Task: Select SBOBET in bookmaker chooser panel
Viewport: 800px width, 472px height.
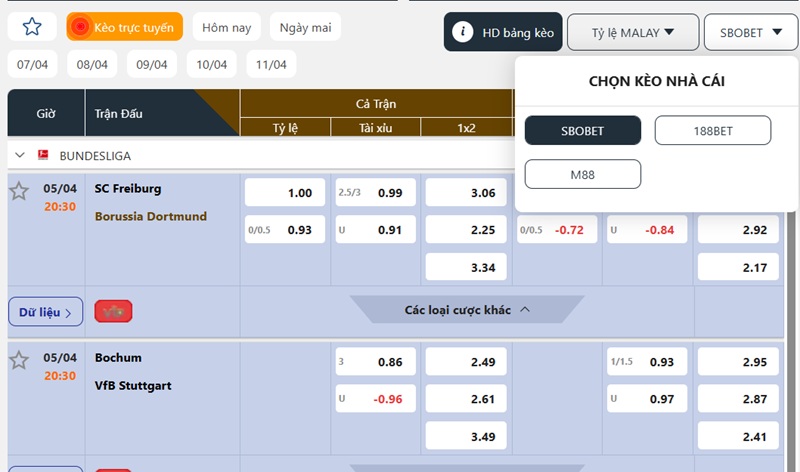Action: (583, 131)
